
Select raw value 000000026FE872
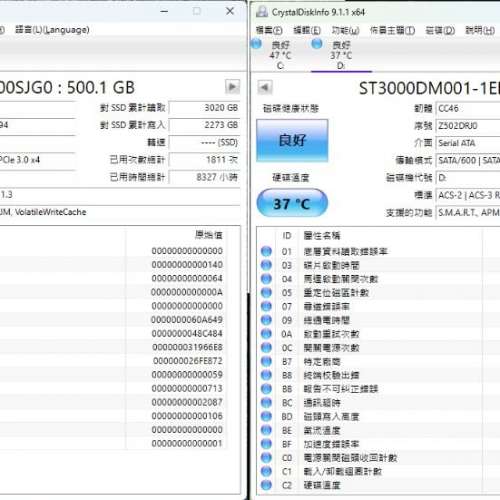(x=188, y=361)
